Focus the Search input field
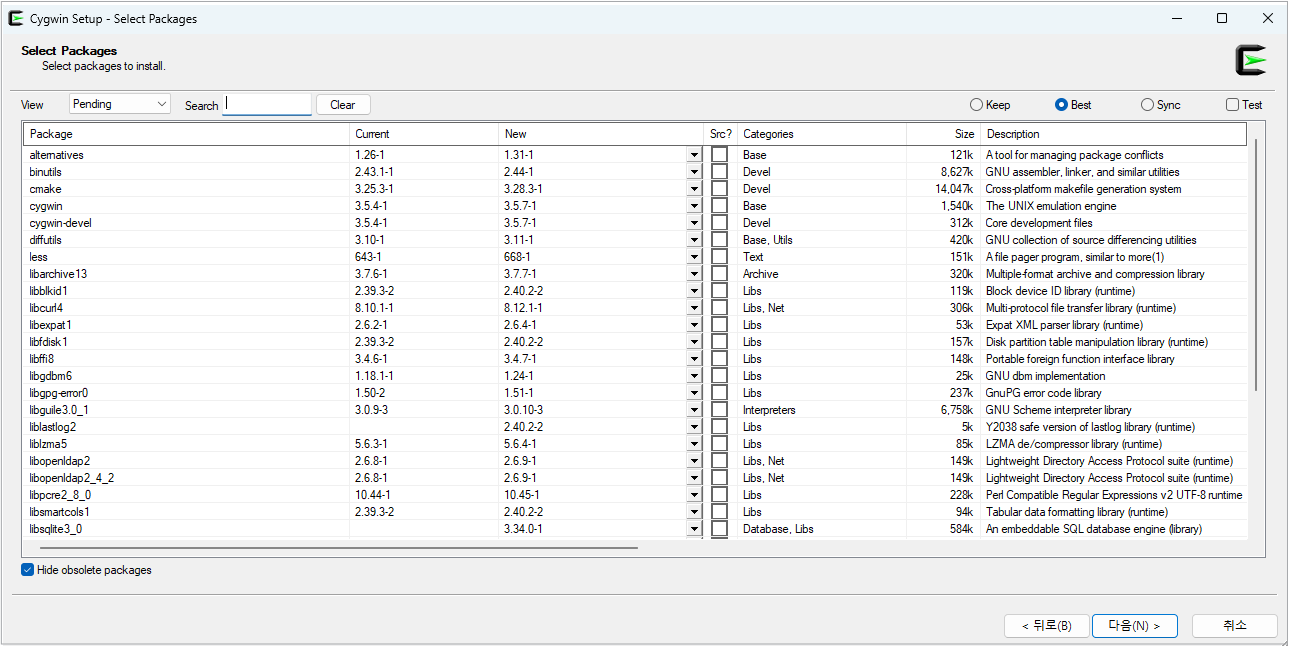Viewport: 1289px width, 646px height. point(267,104)
